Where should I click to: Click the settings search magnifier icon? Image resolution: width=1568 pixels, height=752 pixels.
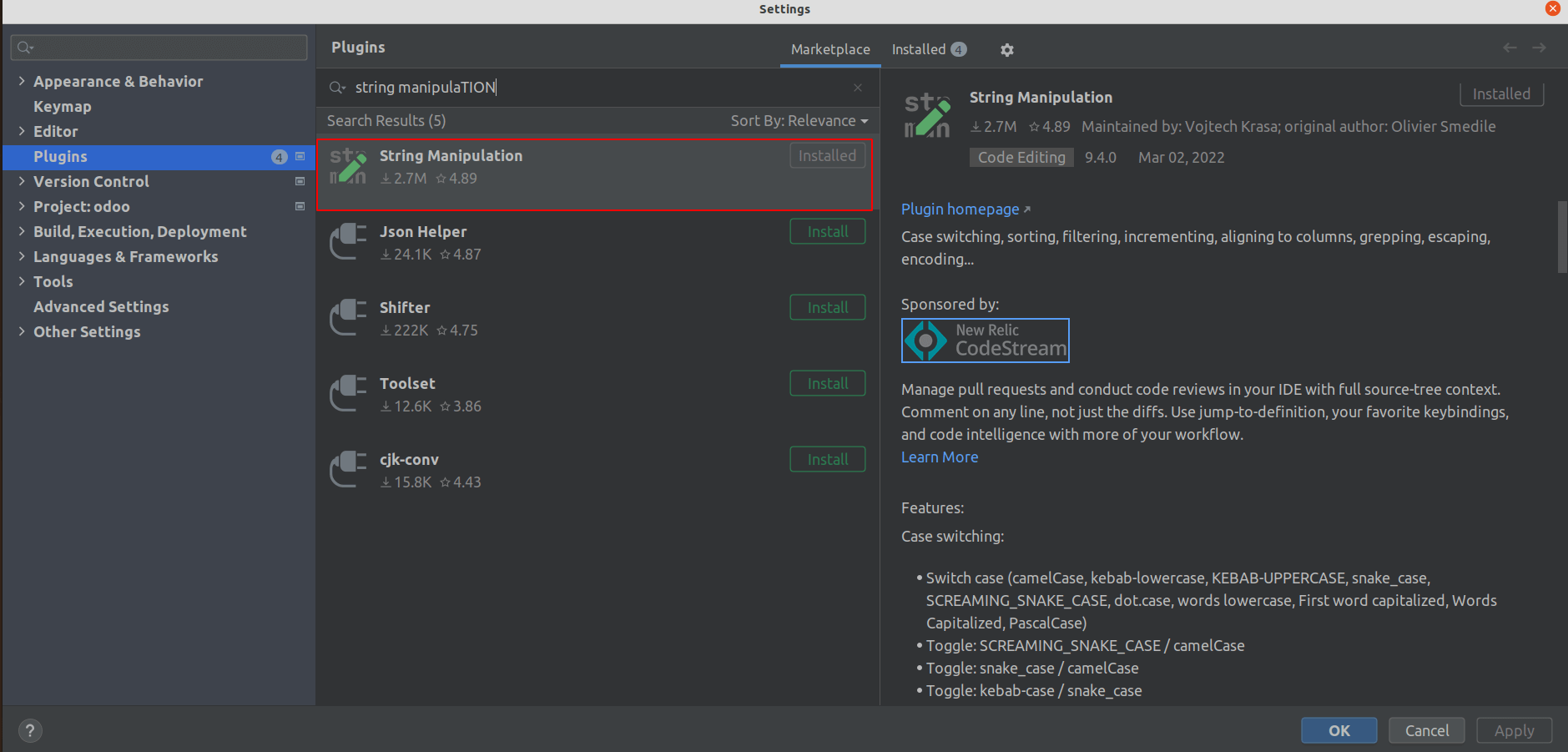pyautogui.click(x=25, y=48)
